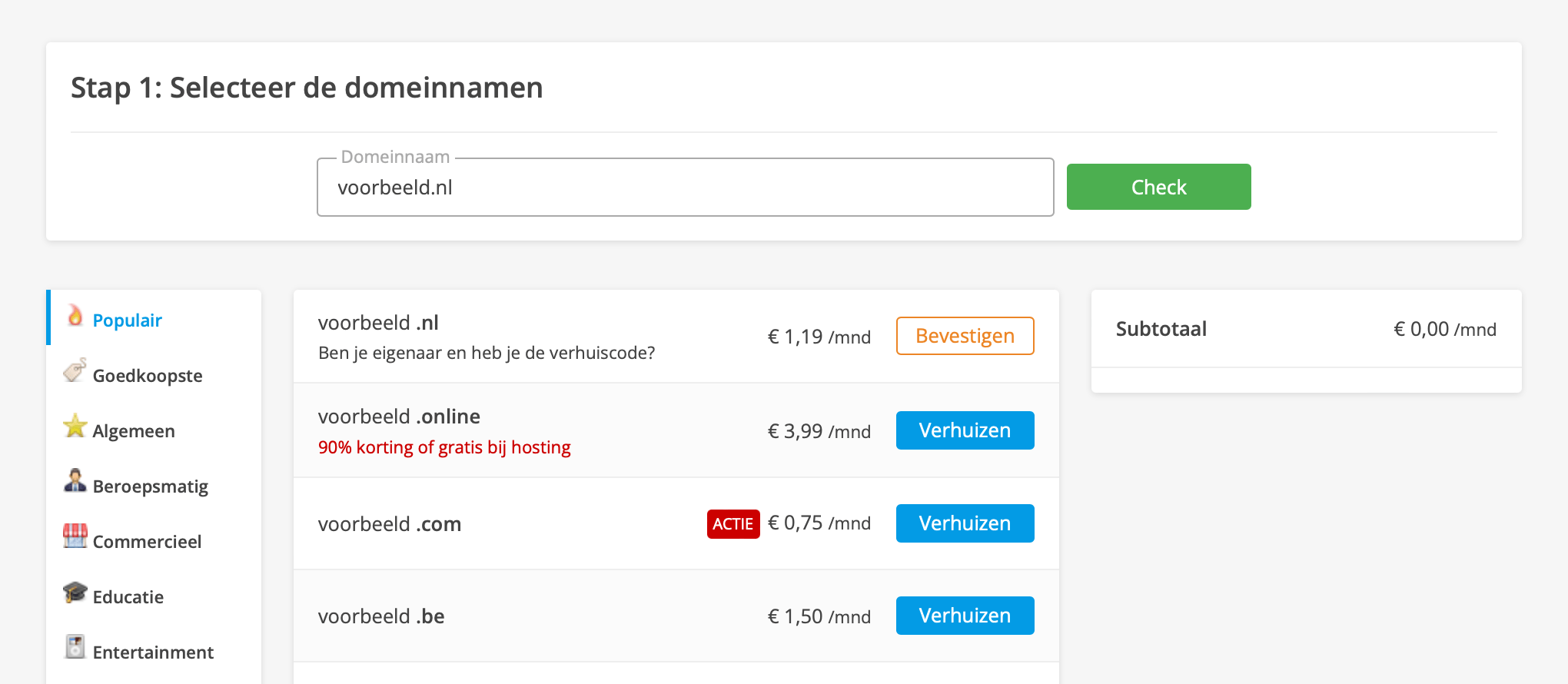Image resolution: width=1568 pixels, height=684 pixels.
Task: Click the 'voorbeeld .be' domain name
Action: 381,616
